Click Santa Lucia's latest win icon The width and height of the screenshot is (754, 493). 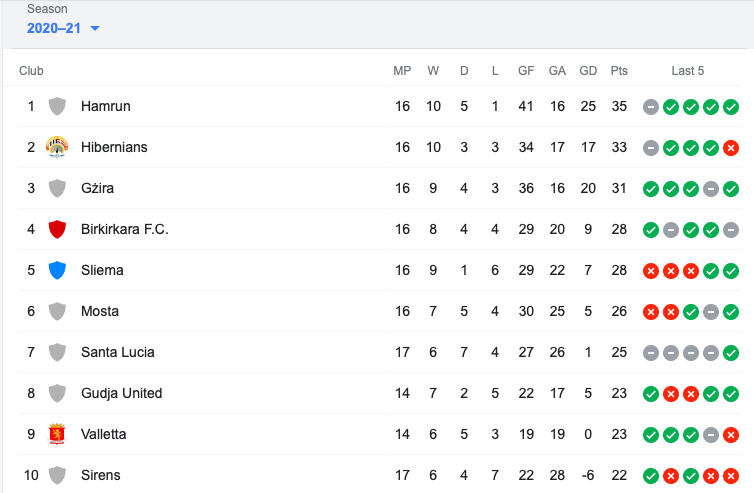(731, 352)
